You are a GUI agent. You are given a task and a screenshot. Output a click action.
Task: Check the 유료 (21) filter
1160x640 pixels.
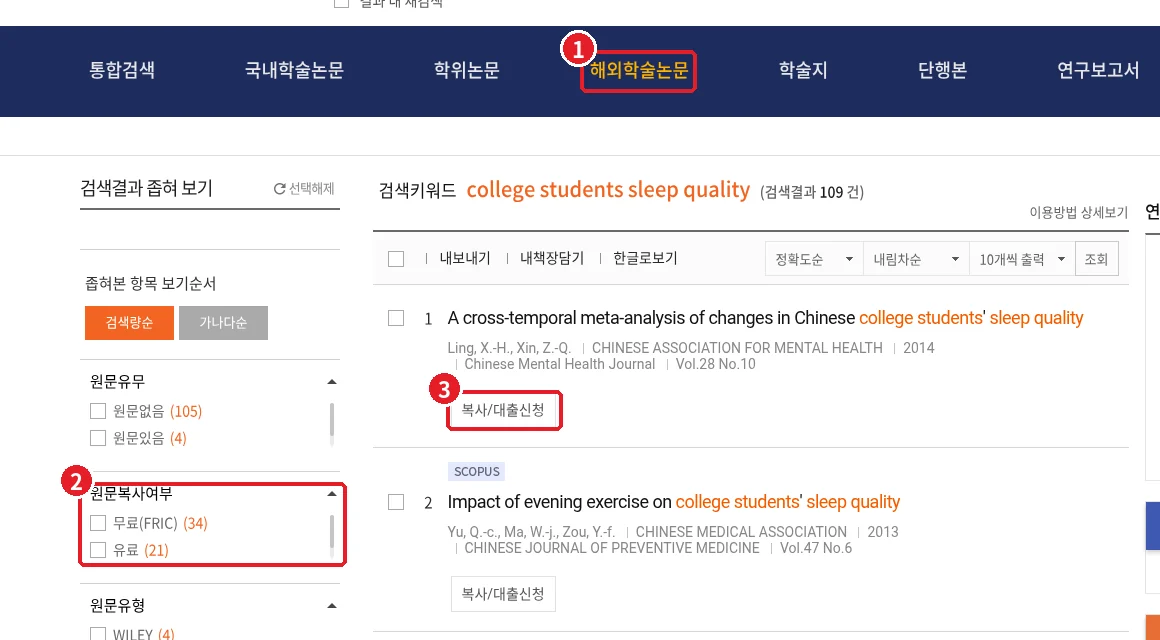click(x=98, y=550)
